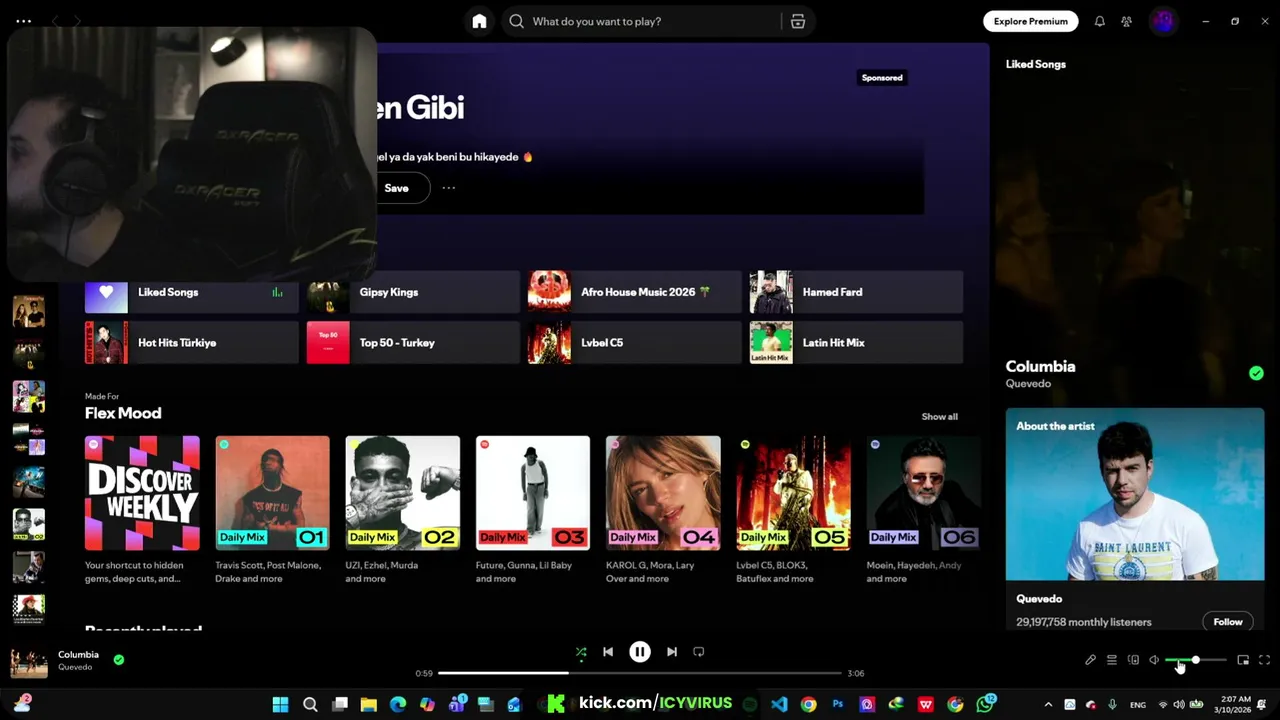Screen dimensions: 1280x720
Task: Open Gipsy Kings shortcut tile
Action: coord(413,292)
